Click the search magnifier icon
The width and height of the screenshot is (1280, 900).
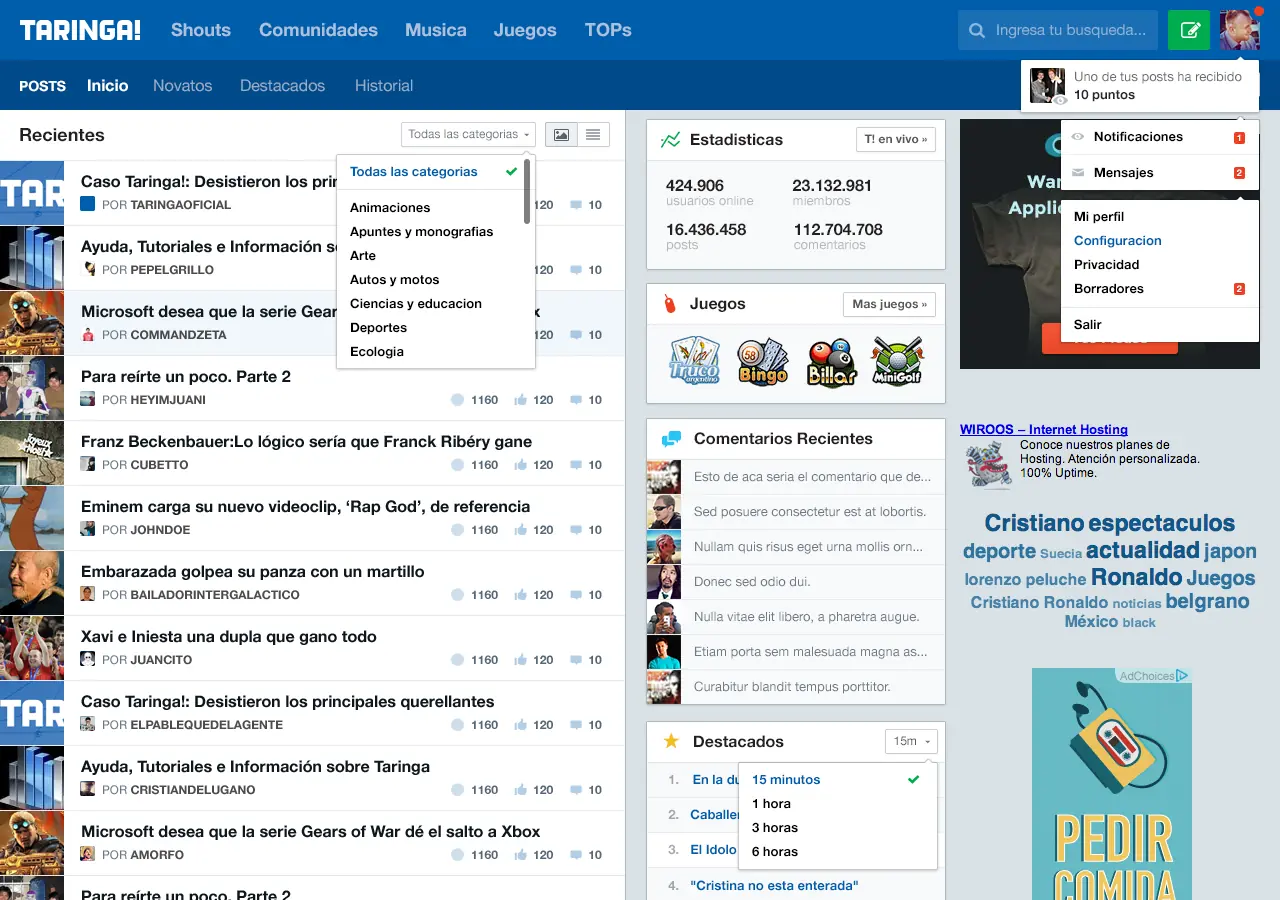977,31
